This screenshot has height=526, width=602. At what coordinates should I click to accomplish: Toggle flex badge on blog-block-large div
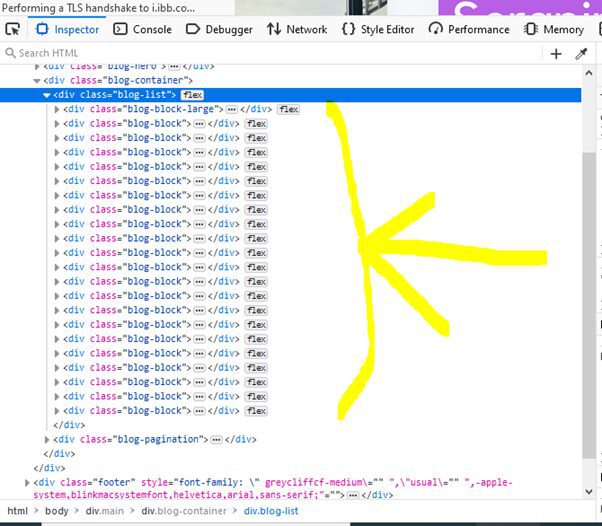click(x=288, y=109)
